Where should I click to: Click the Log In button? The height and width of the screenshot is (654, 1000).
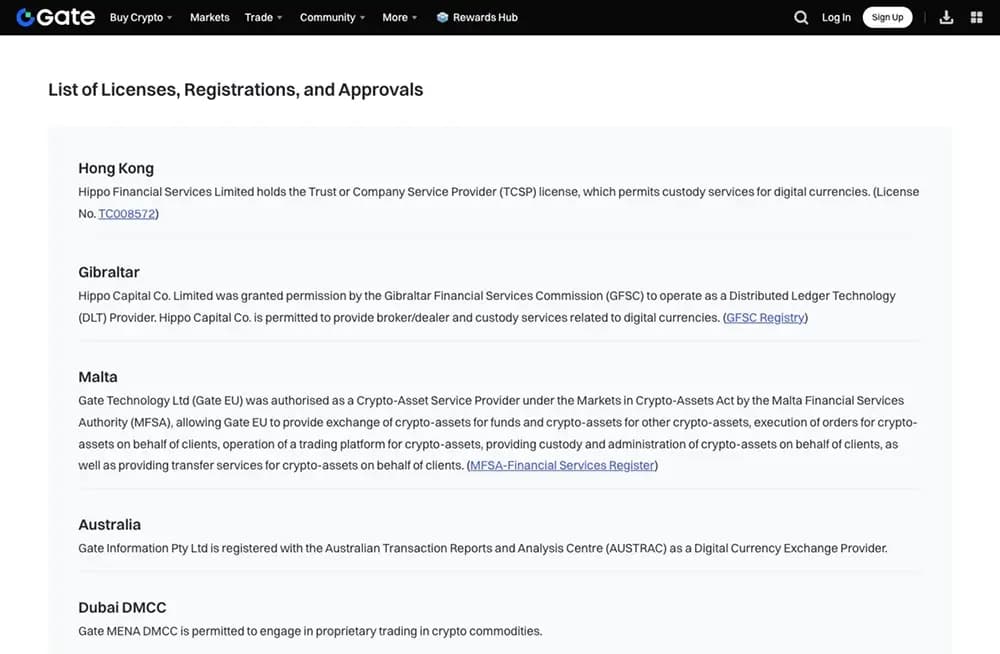(x=836, y=17)
